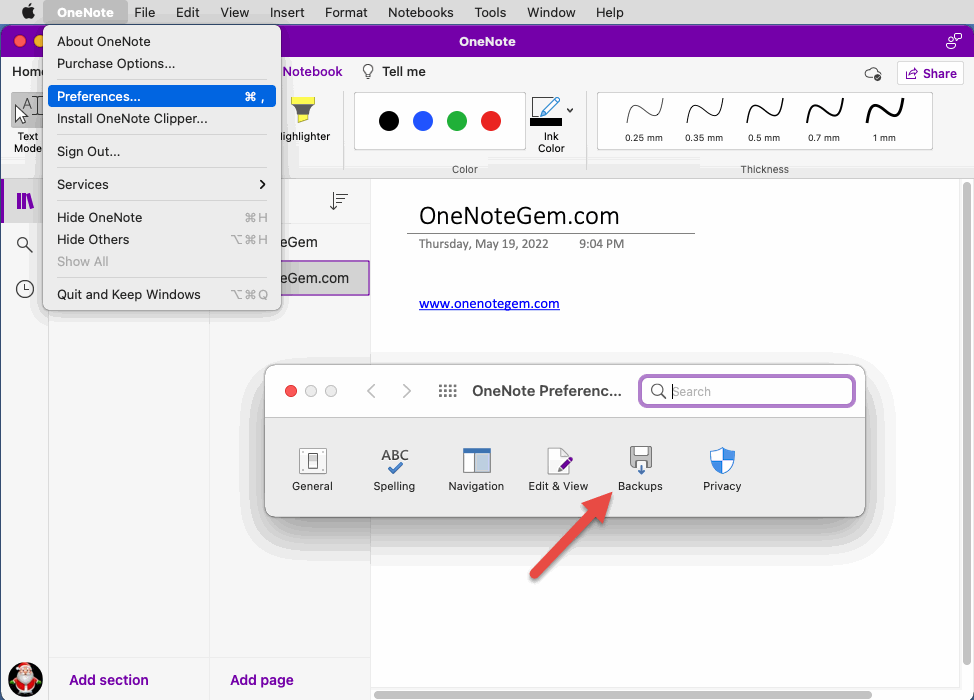Show notebooks list sidebar icon

point(25,201)
